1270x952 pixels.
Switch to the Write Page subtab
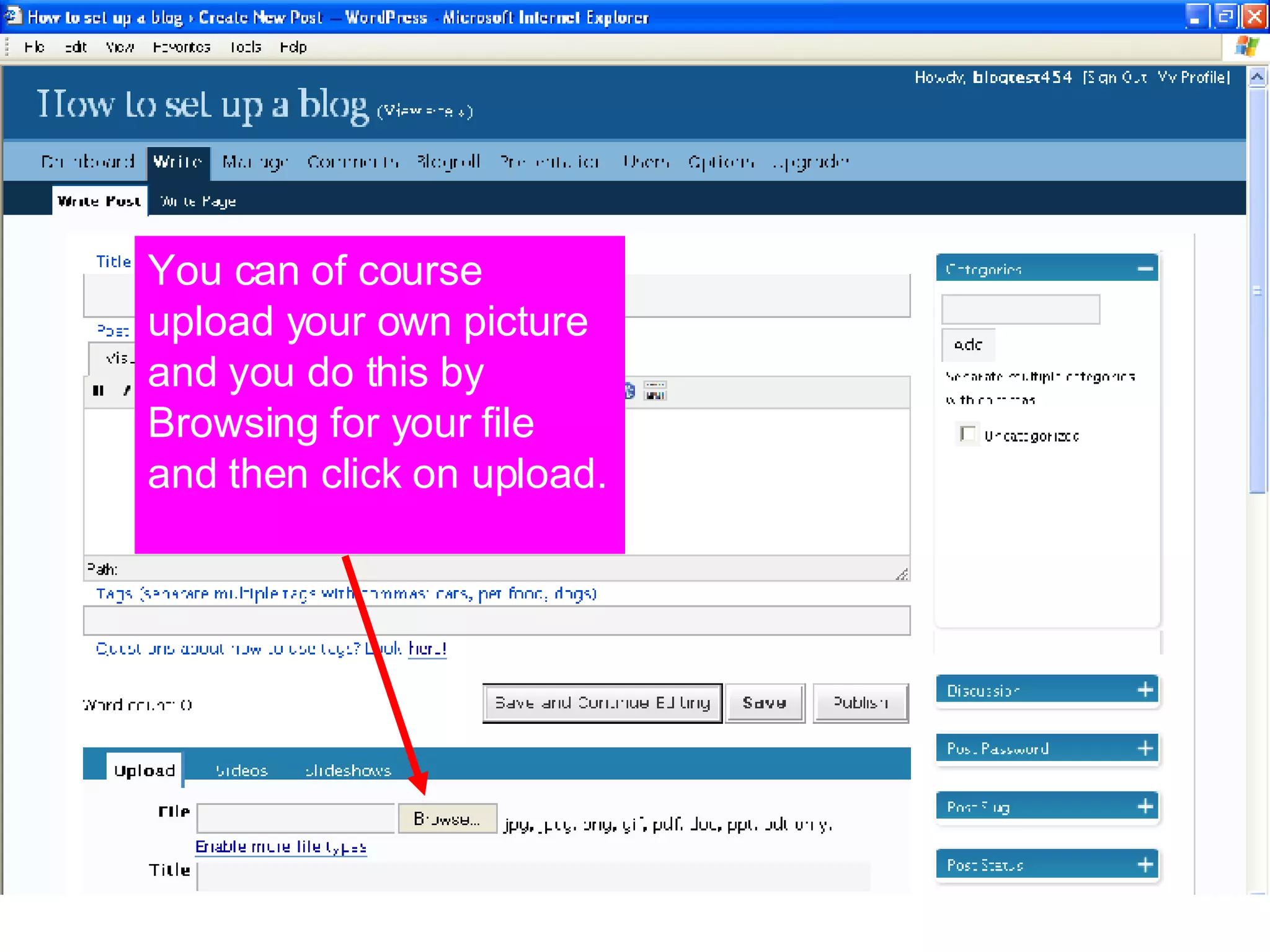(x=198, y=201)
